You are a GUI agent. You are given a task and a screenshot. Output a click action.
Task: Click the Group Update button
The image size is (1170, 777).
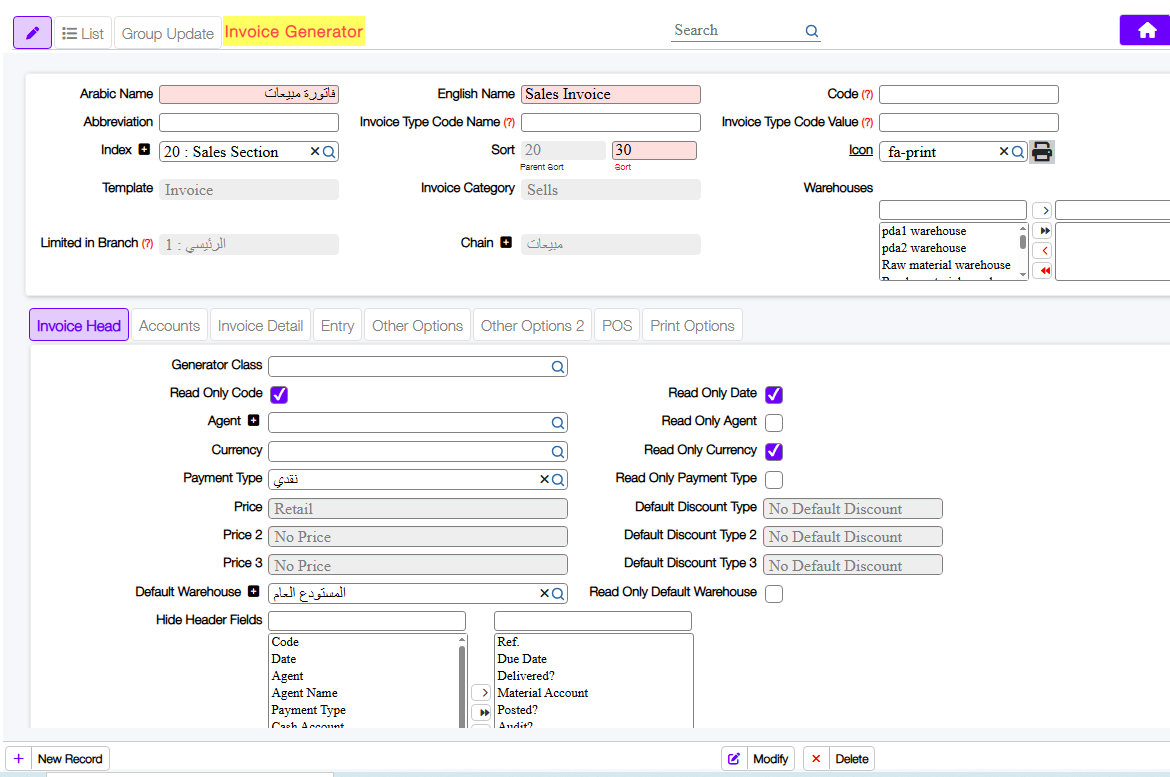coord(168,33)
